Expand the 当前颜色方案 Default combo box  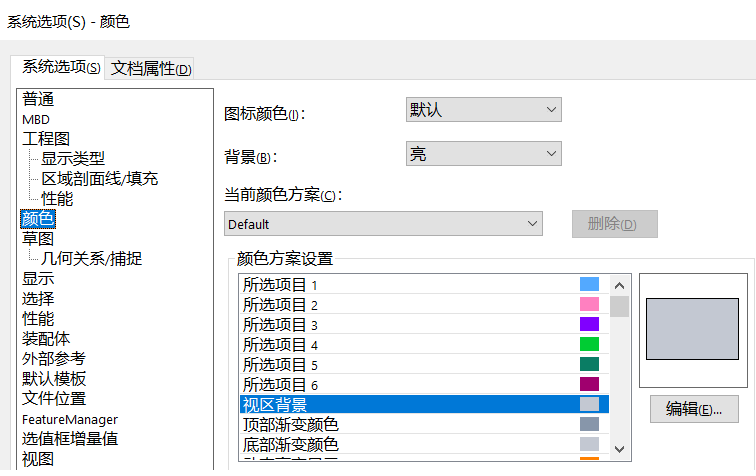(383, 224)
